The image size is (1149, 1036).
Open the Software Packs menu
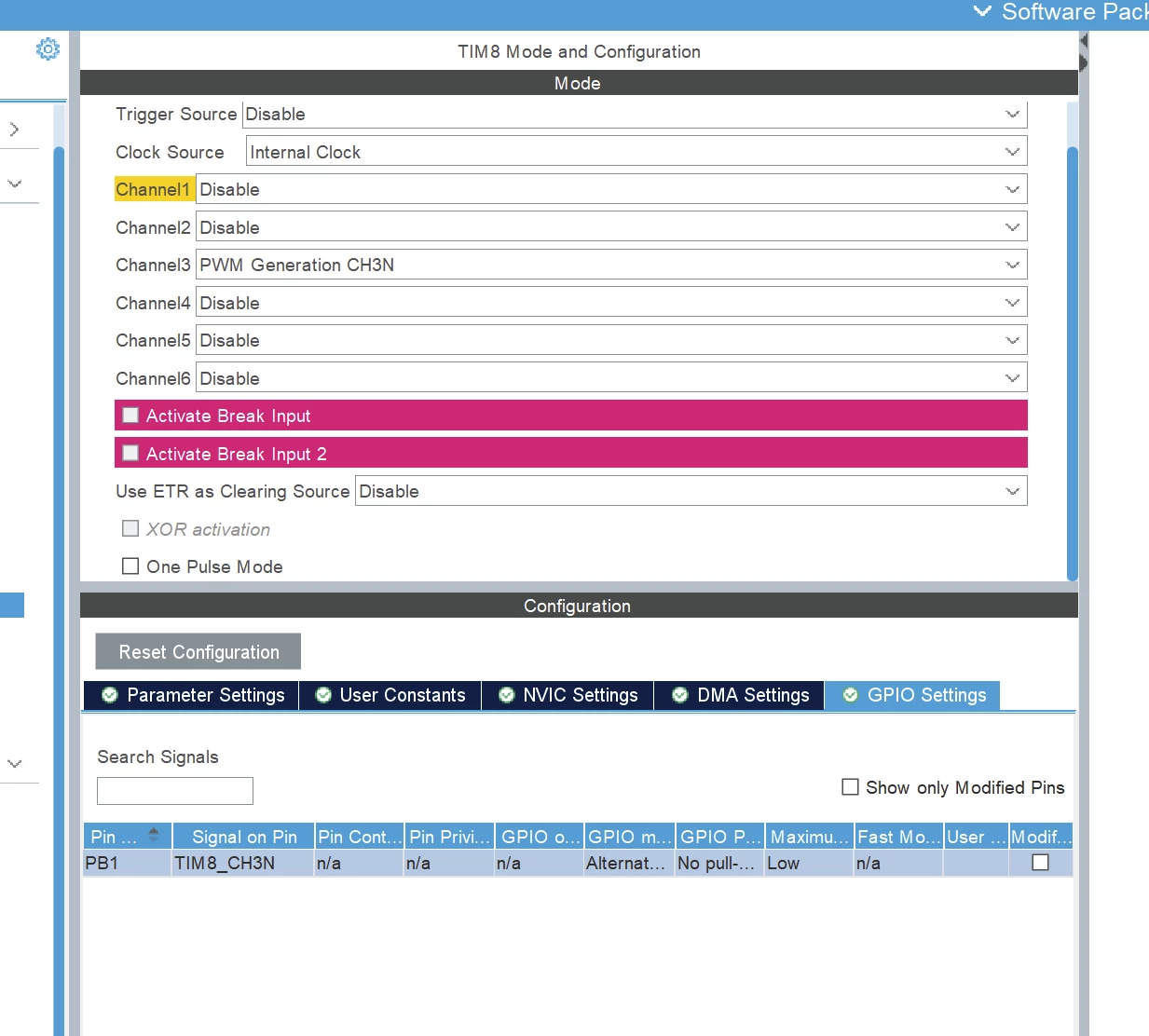(x=1060, y=12)
